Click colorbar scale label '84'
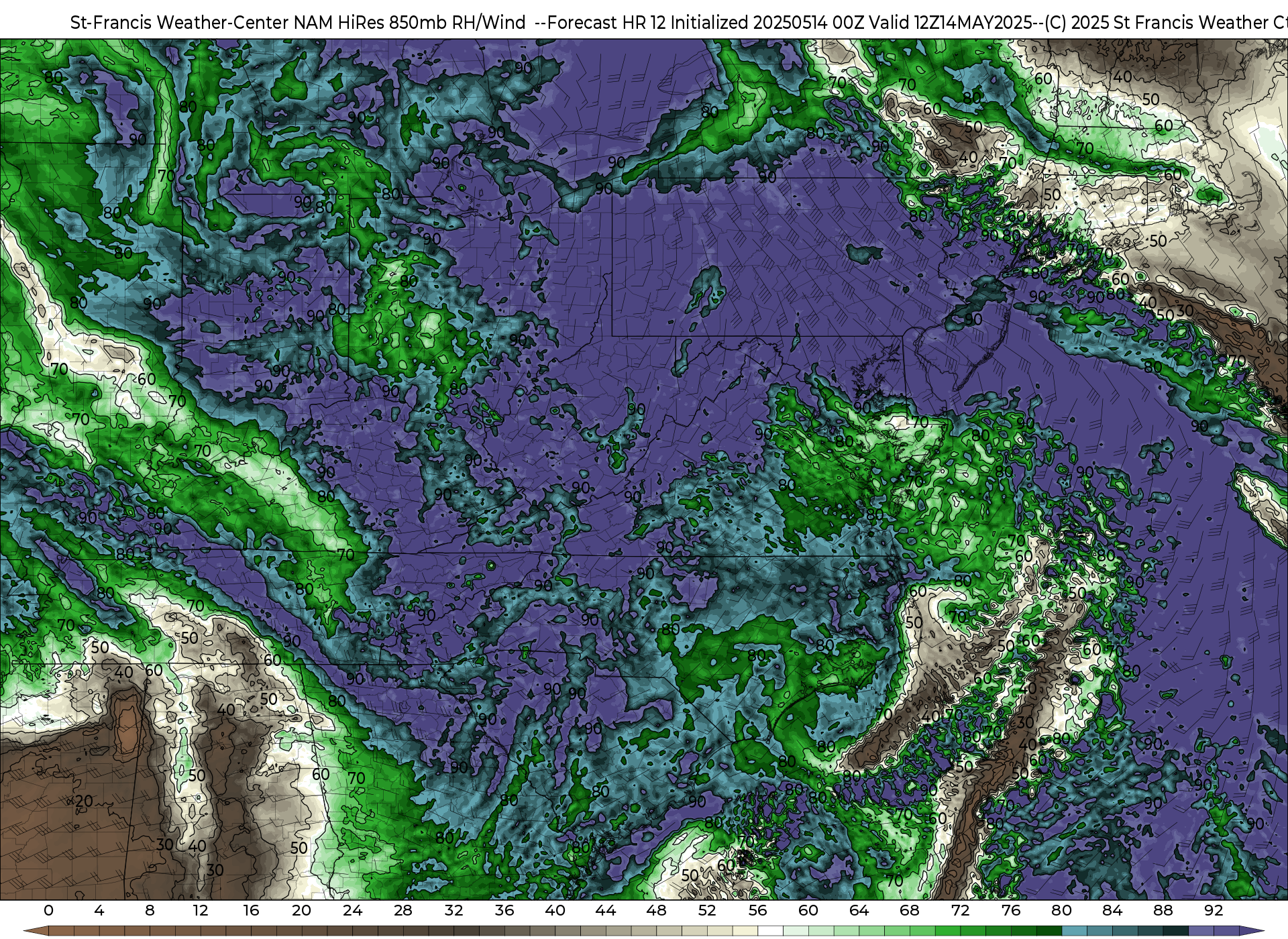Image resolution: width=1288 pixels, height=939 pixels. point(1112,910)
